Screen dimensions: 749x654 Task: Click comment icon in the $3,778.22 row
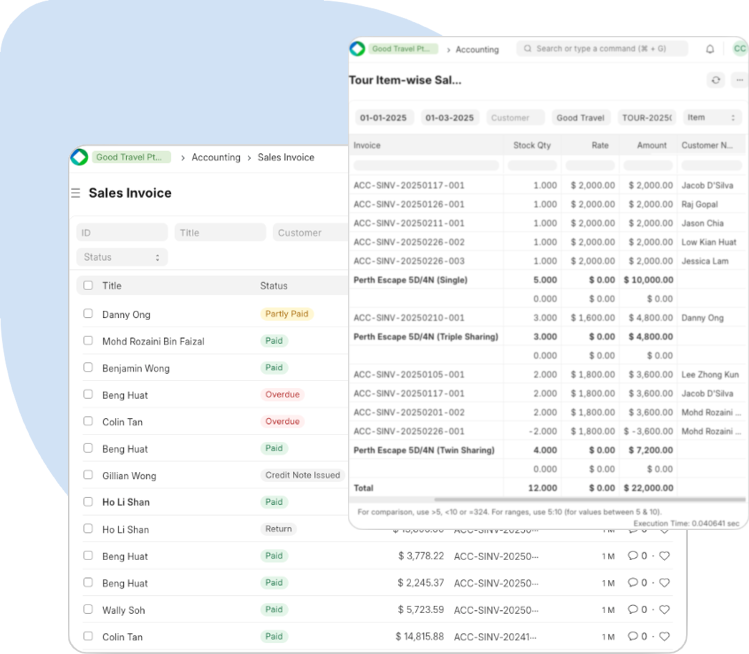tap(632, 556)
